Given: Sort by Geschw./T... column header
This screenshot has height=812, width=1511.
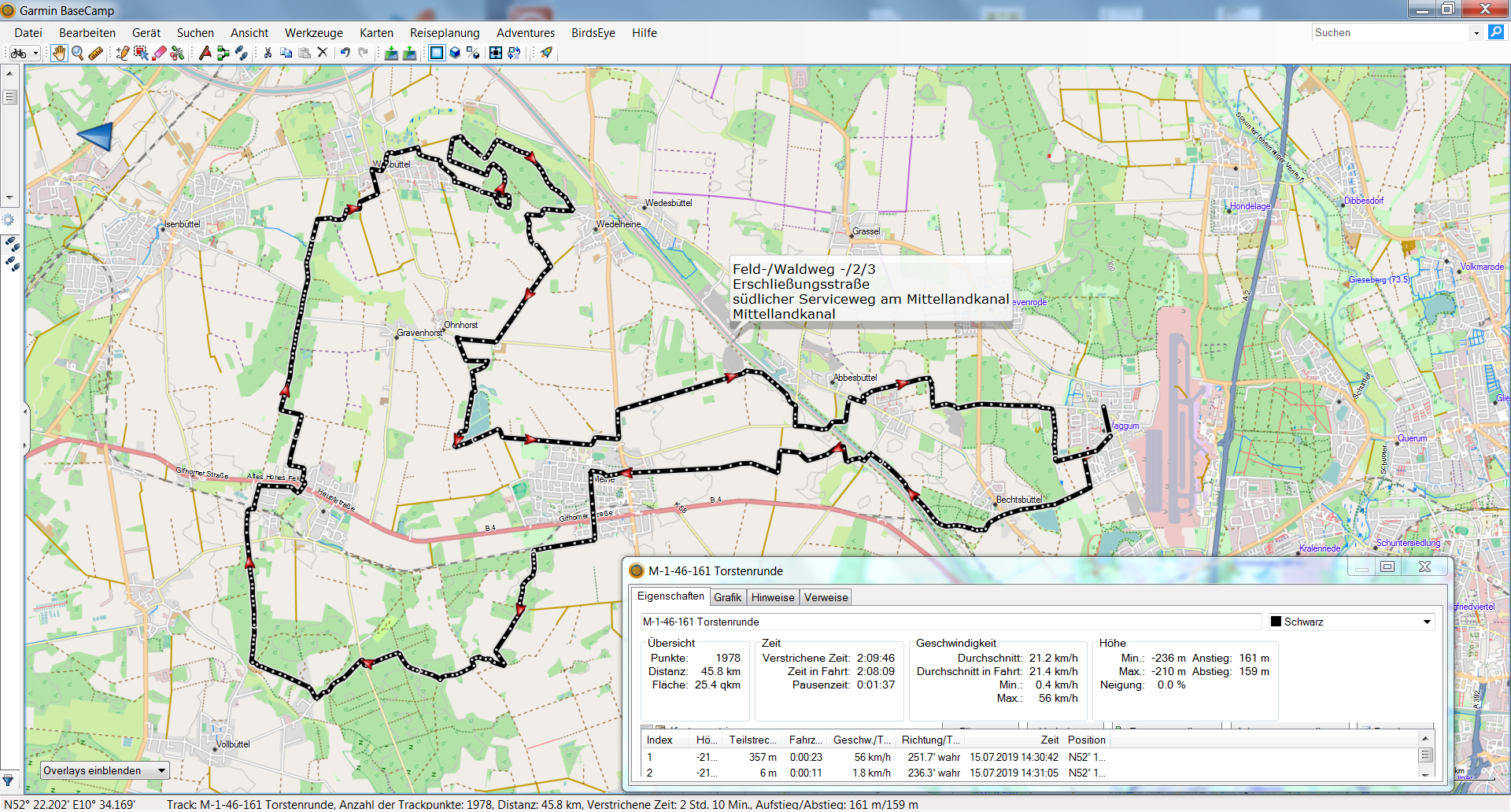Looking at the screenshot, I should point(862,740).
